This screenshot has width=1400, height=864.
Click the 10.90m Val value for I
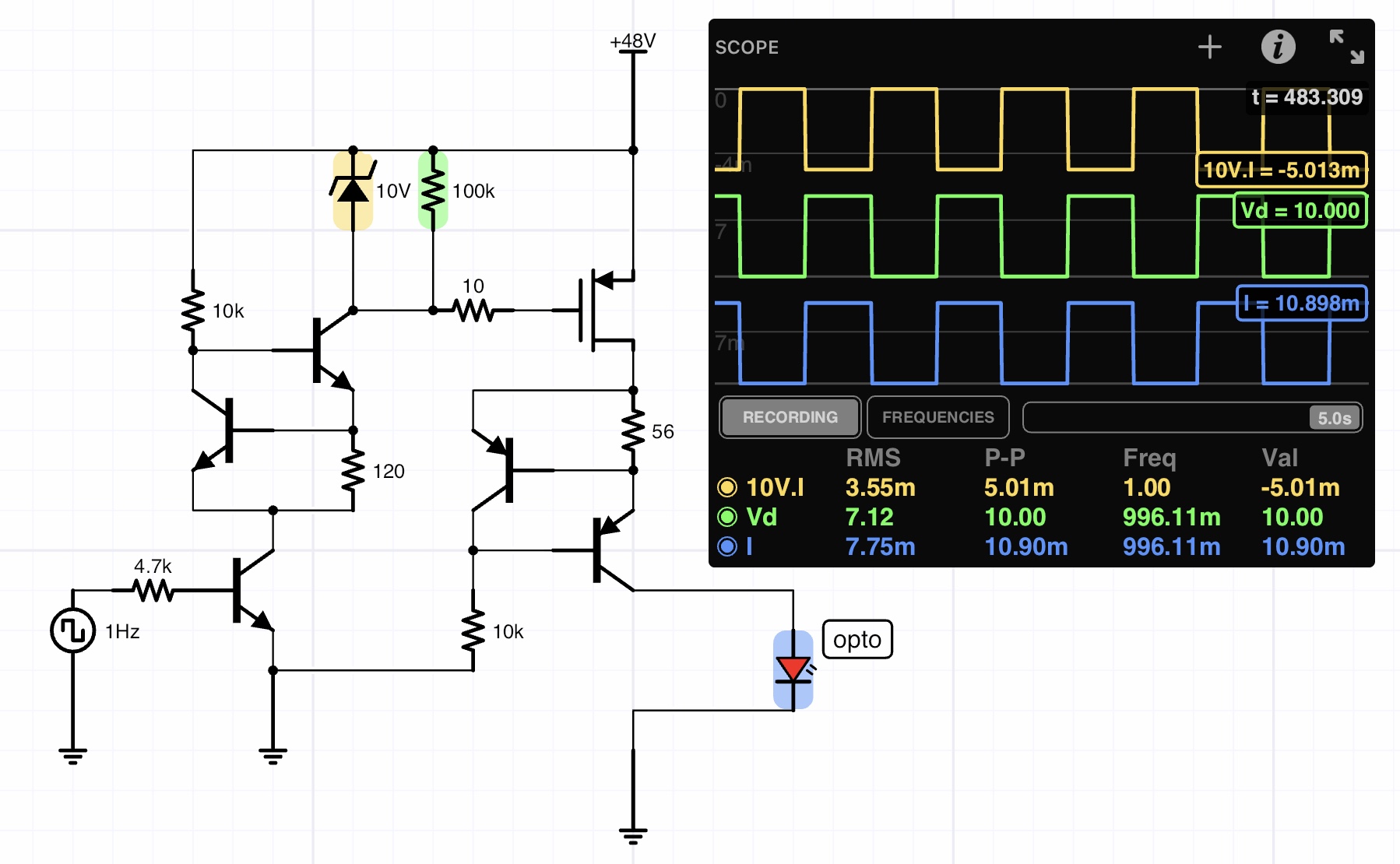pos(1303,546)
